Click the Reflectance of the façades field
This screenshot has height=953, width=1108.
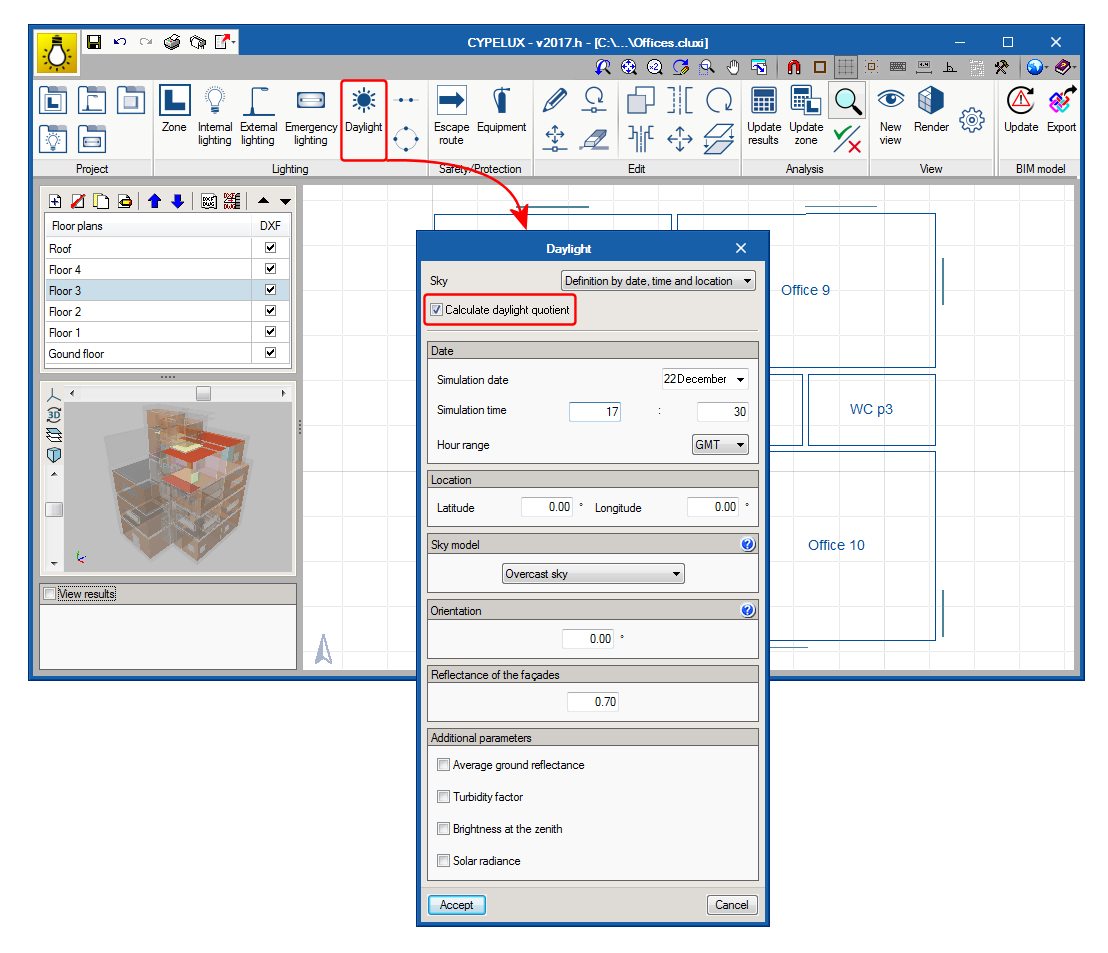(x=593, y=702)
